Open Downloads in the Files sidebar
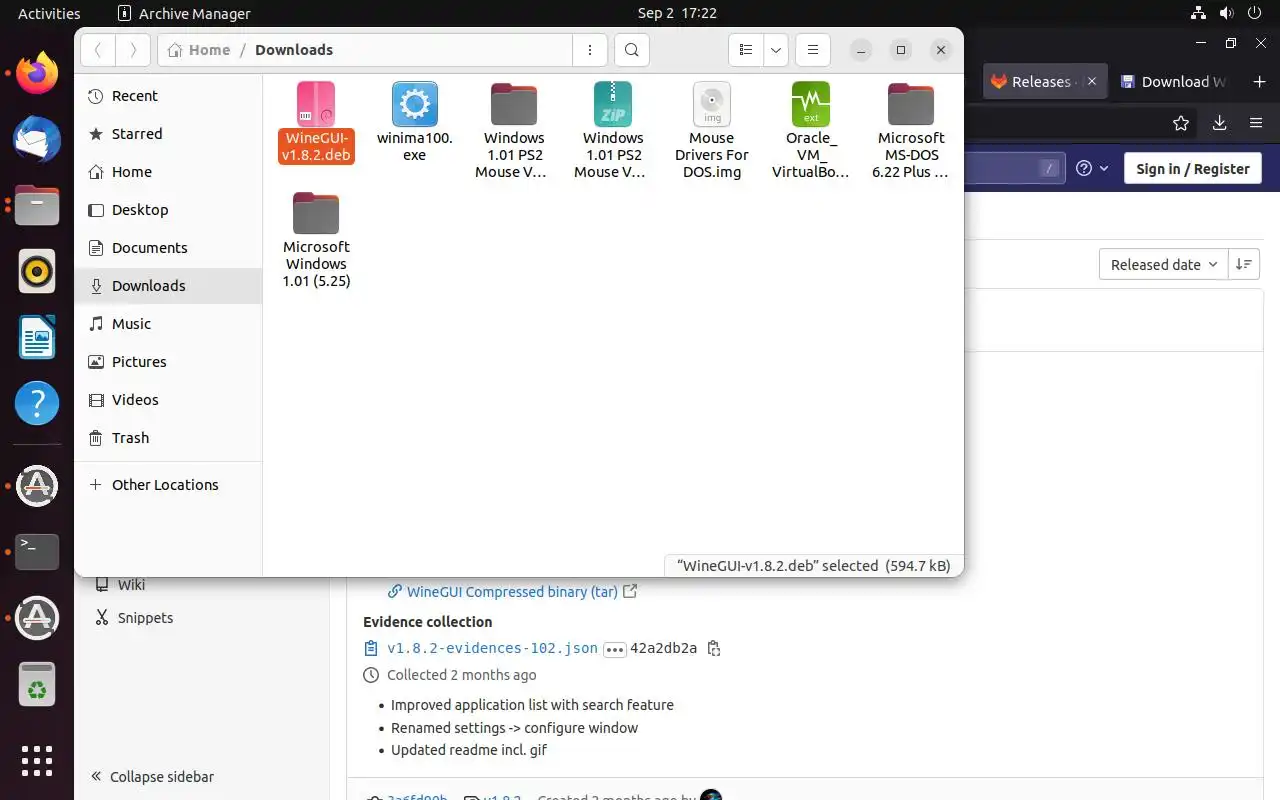 168,286
